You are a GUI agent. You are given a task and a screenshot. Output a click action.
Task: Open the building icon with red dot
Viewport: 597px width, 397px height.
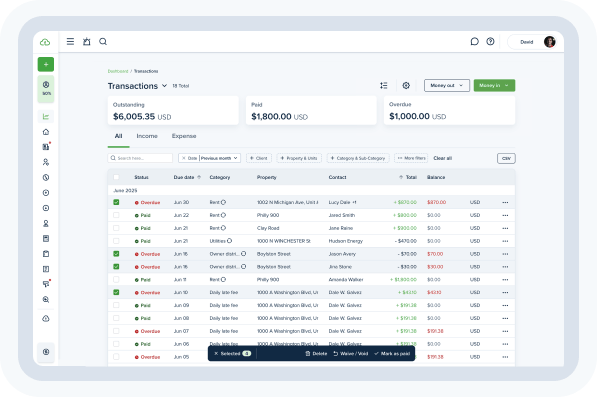(46, 147)
